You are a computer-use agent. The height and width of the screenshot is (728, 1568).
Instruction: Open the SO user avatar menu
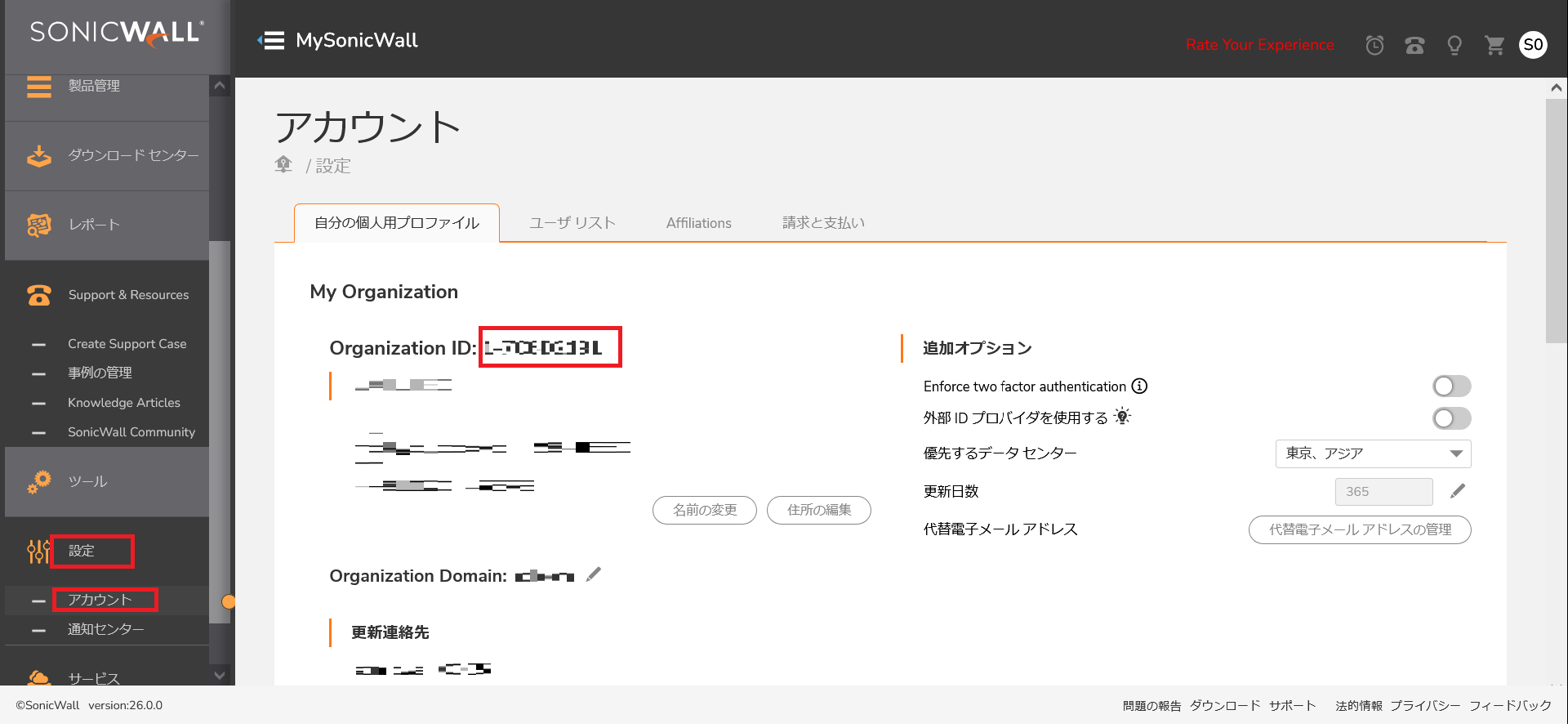tap(1534, 44)
